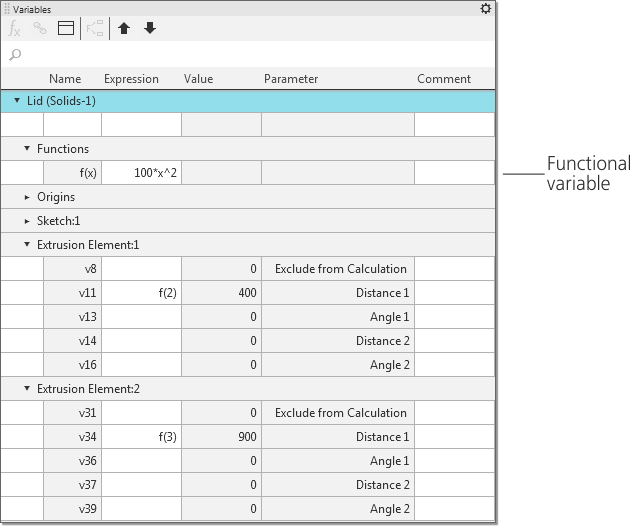Click the search magnifier icon
Viewport: 630px width, 526px height.
pos(15,54)
